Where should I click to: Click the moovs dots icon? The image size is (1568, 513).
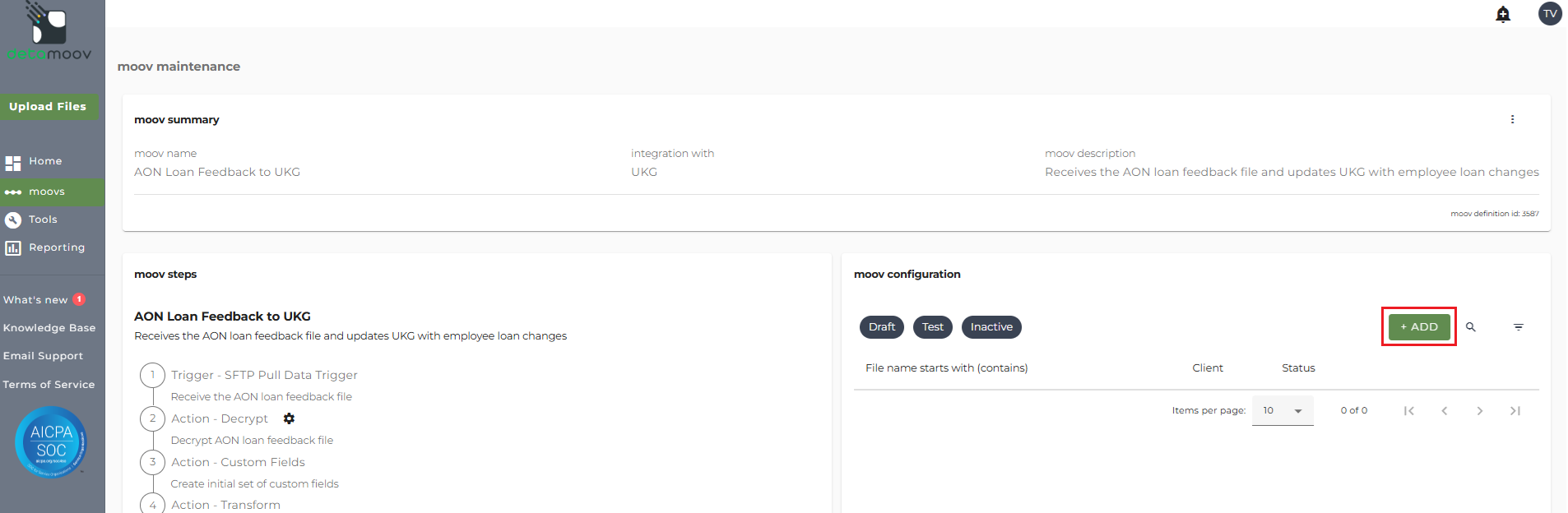13,192
